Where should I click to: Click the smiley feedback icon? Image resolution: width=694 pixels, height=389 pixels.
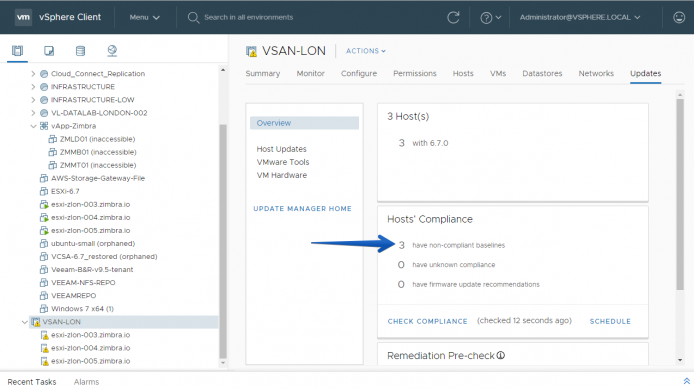coord(679,17)
